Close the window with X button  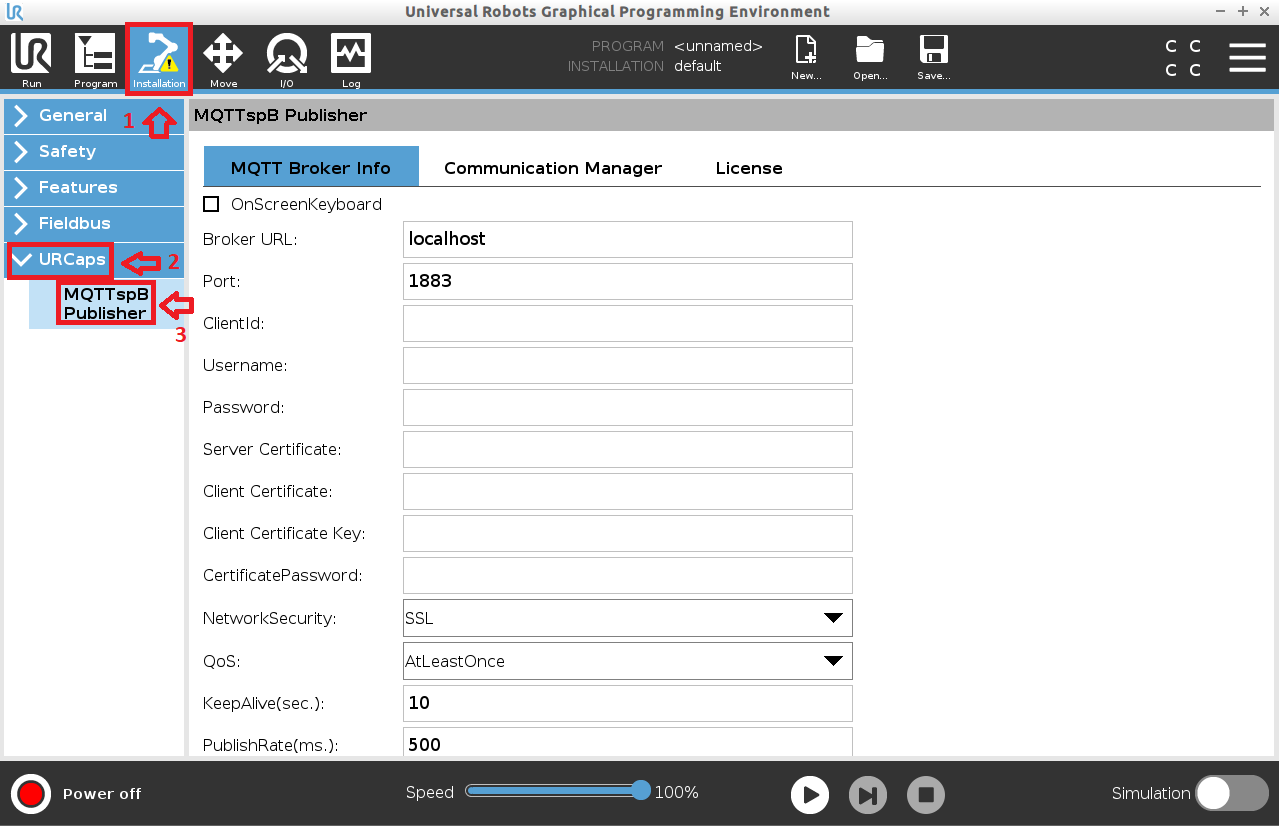(1263, 12)
